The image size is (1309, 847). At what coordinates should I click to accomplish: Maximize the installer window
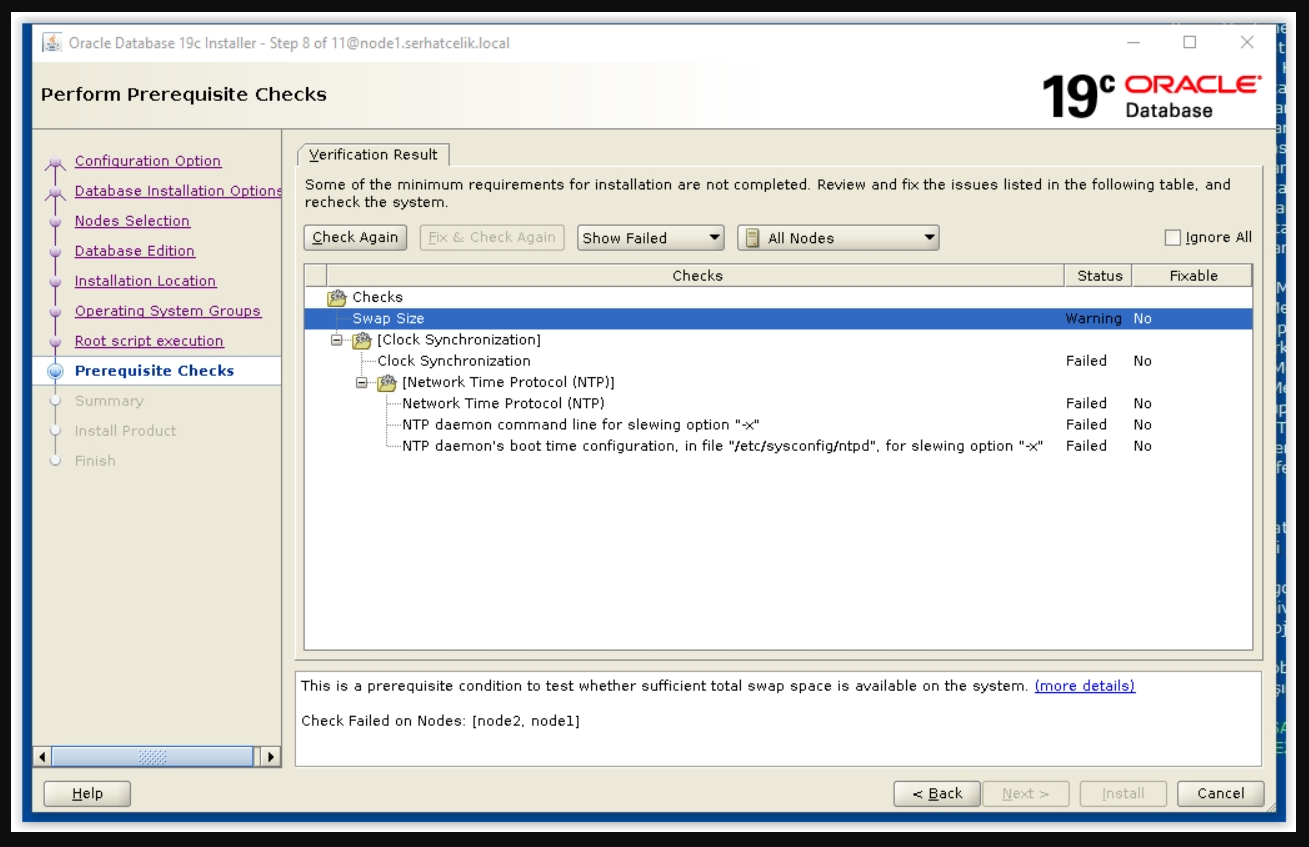tap(1189, 42)
